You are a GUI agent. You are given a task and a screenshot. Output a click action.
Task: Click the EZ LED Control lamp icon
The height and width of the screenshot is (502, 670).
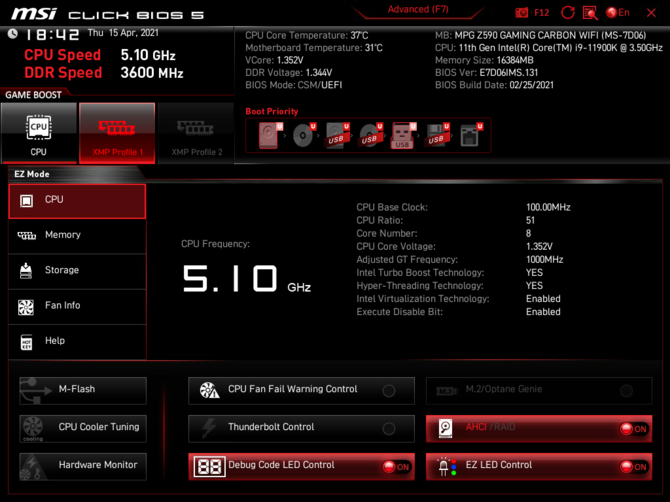click(447, 467)
